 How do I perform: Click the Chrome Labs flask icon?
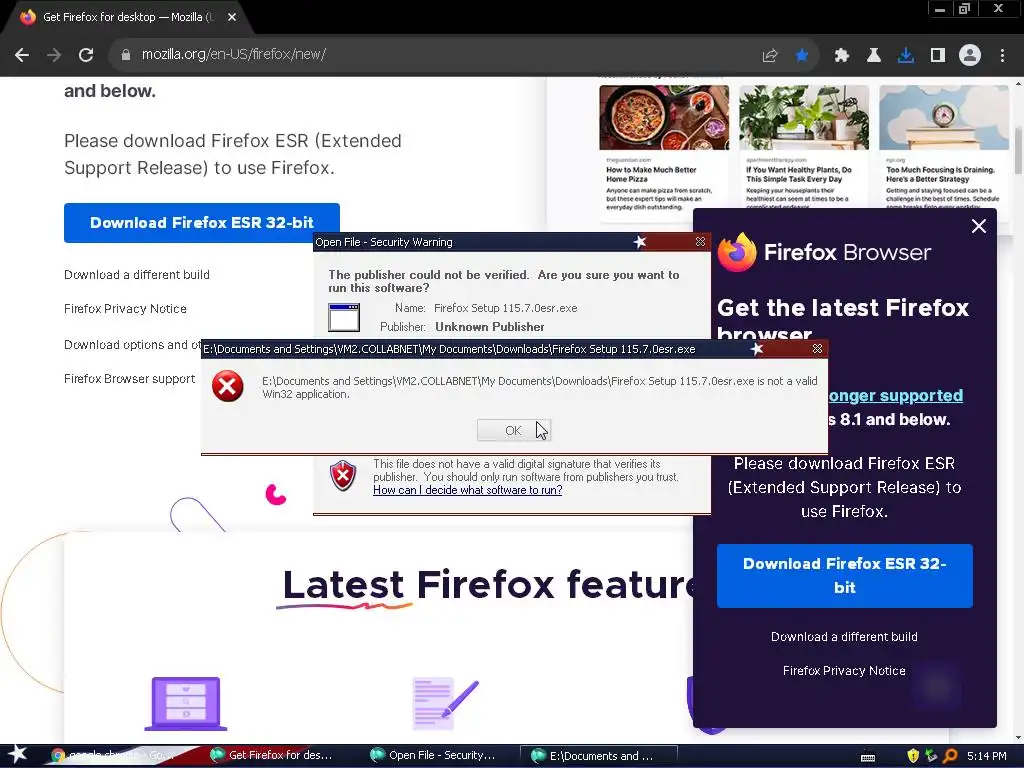(873, 56)
